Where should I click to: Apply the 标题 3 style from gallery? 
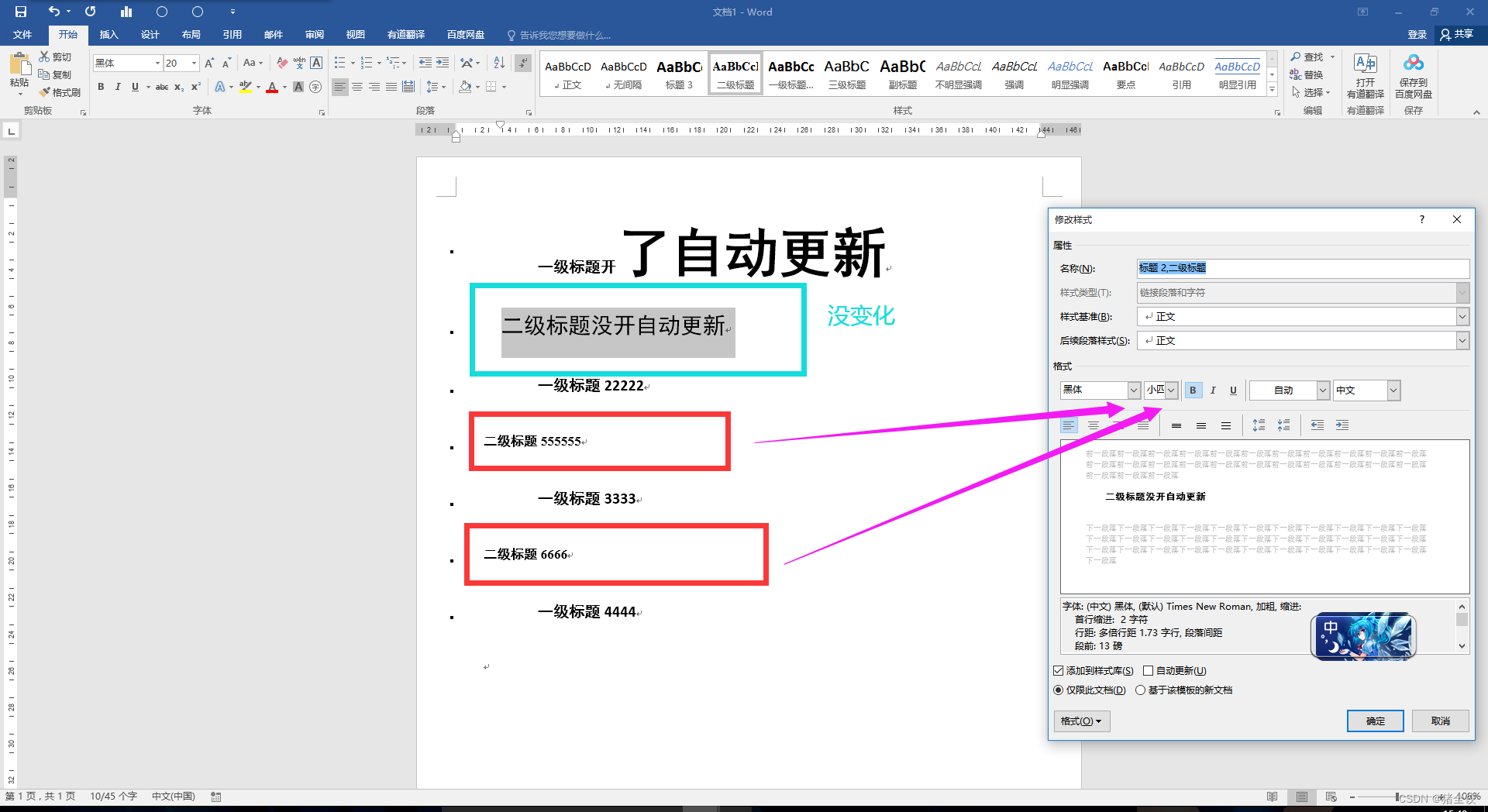click(x=679, y=74)
